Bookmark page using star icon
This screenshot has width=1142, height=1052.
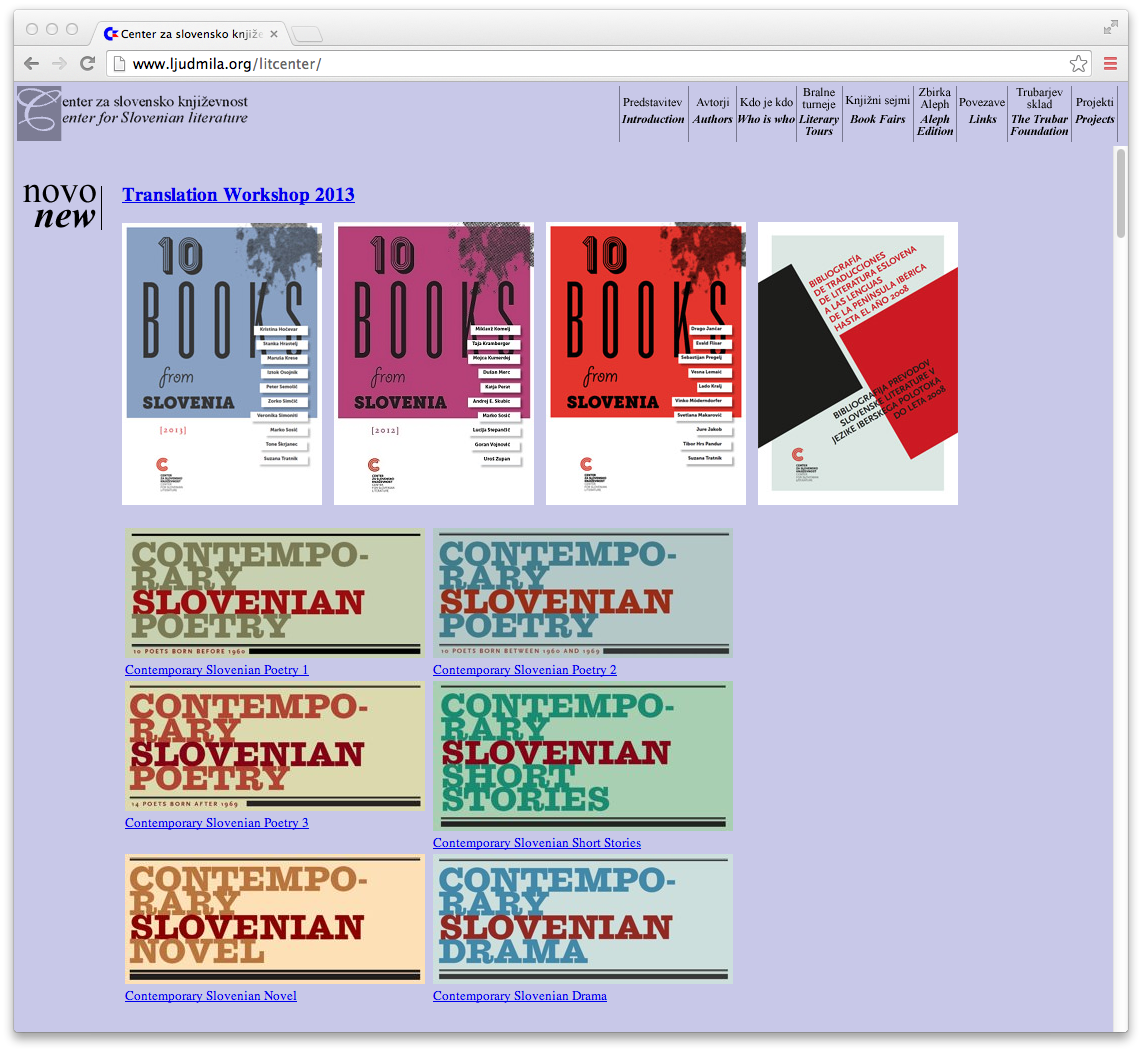1078,64
